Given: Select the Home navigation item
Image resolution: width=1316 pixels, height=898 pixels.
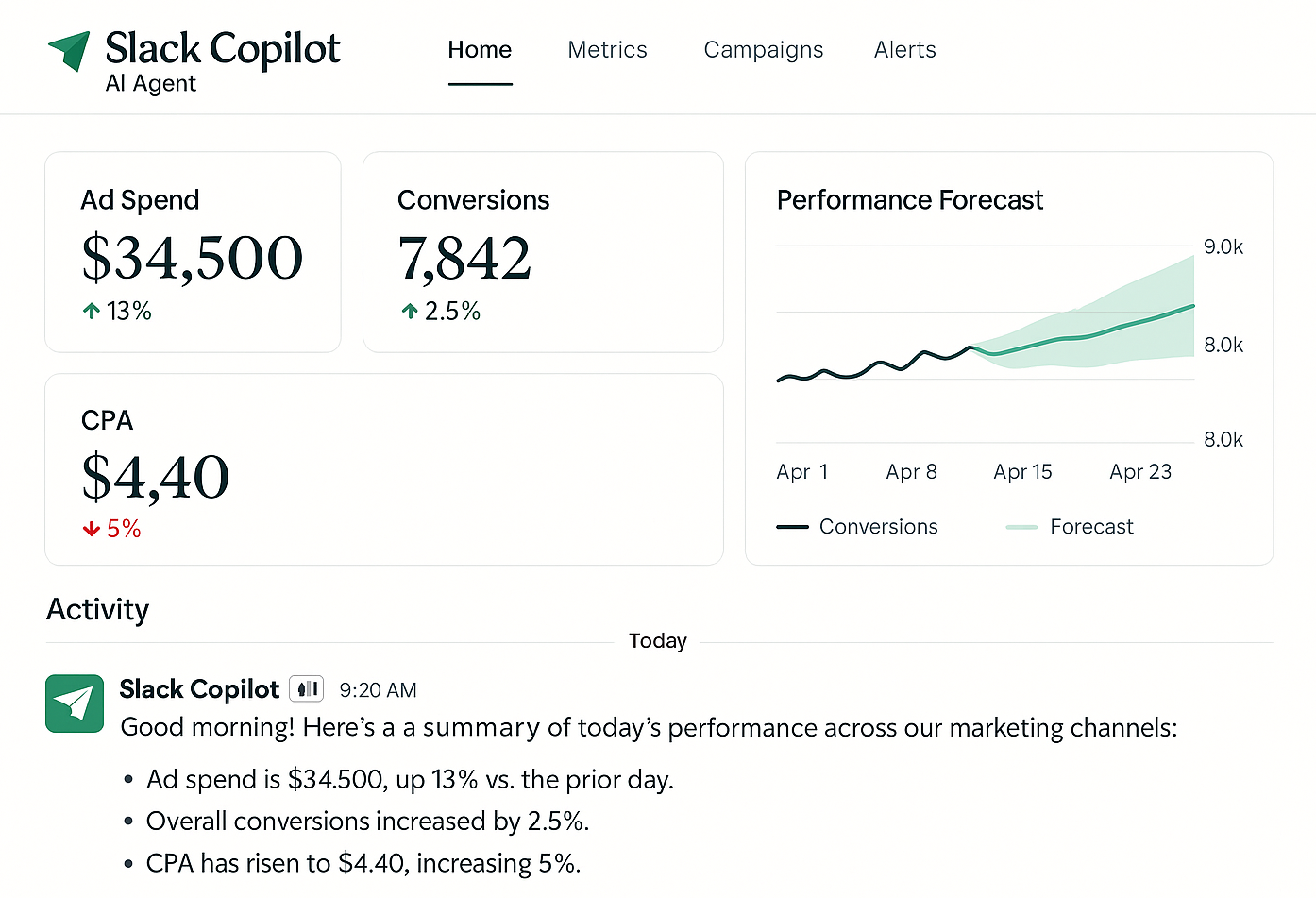Looking at the screenshot, I should coord(480,49).
